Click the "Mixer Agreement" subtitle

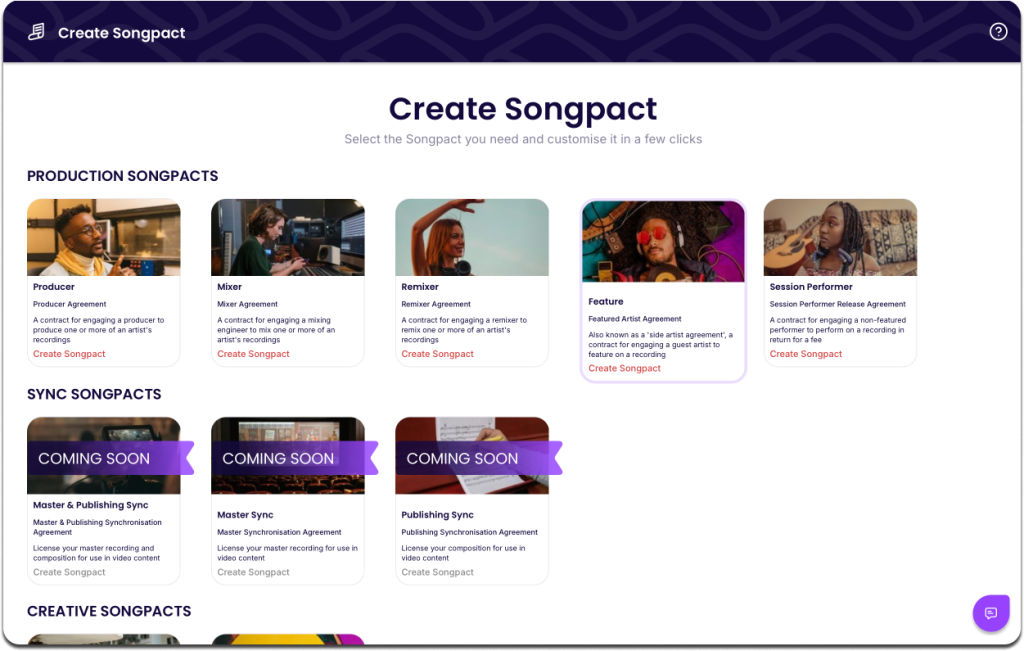point(248,304)
